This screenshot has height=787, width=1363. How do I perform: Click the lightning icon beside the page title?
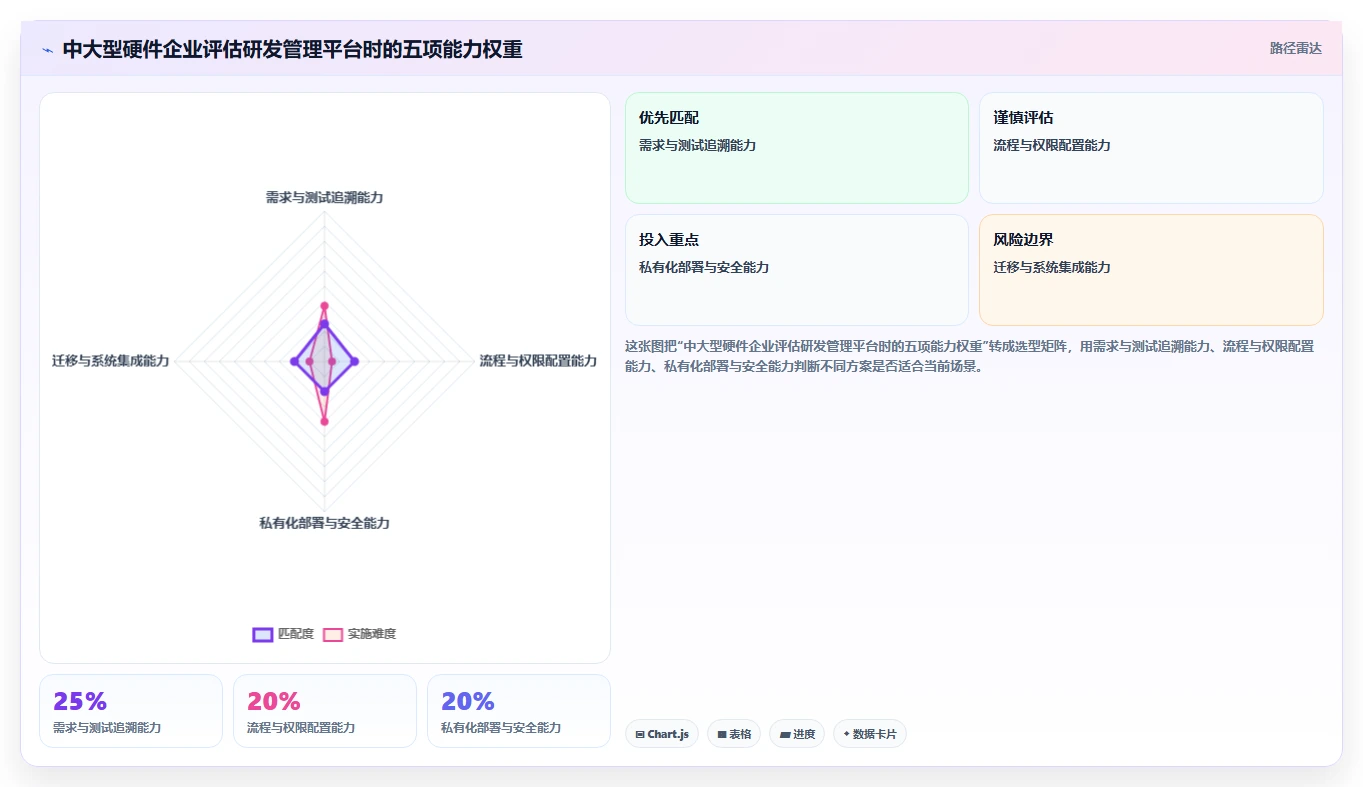click(48, 50)
